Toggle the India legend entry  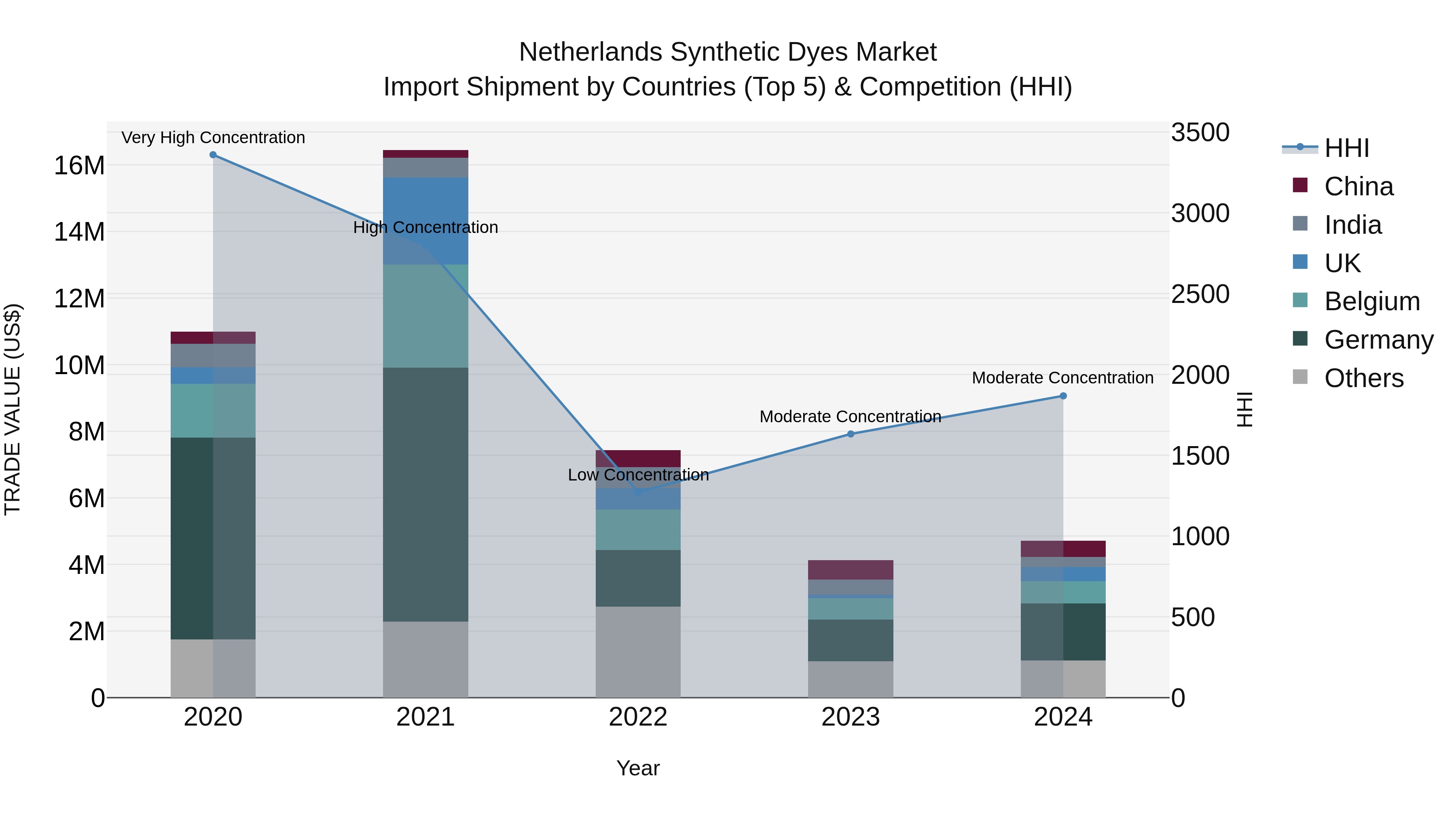click(1337, 224)
